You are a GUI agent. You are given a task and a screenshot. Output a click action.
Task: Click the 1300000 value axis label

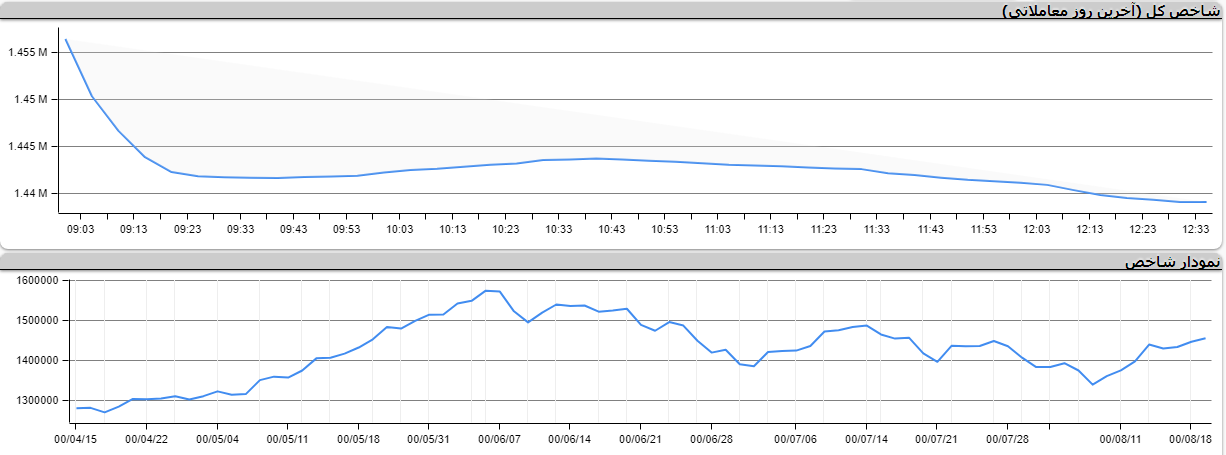(x=40, y=400)
